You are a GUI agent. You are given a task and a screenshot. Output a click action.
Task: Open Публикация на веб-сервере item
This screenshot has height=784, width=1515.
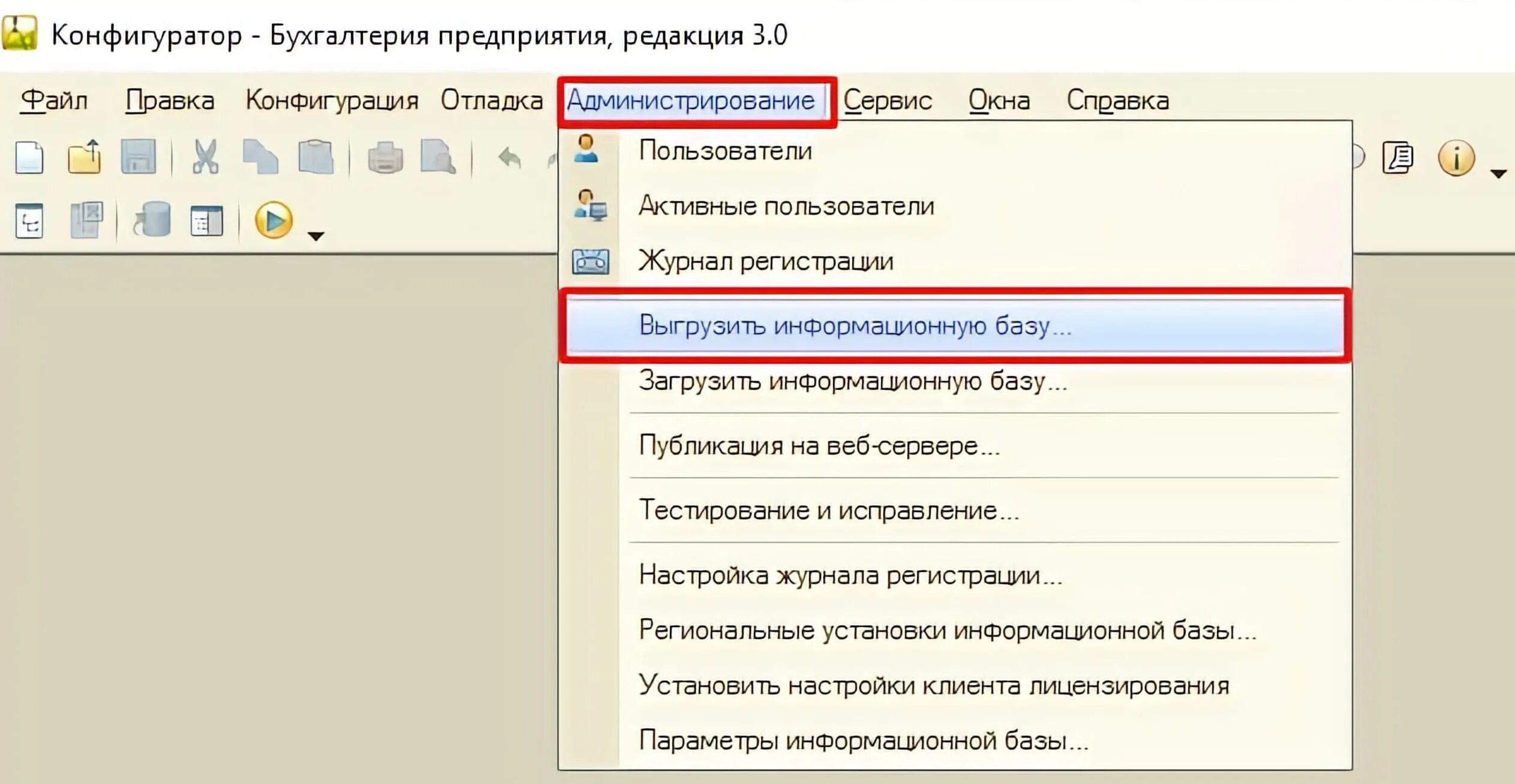819,446
